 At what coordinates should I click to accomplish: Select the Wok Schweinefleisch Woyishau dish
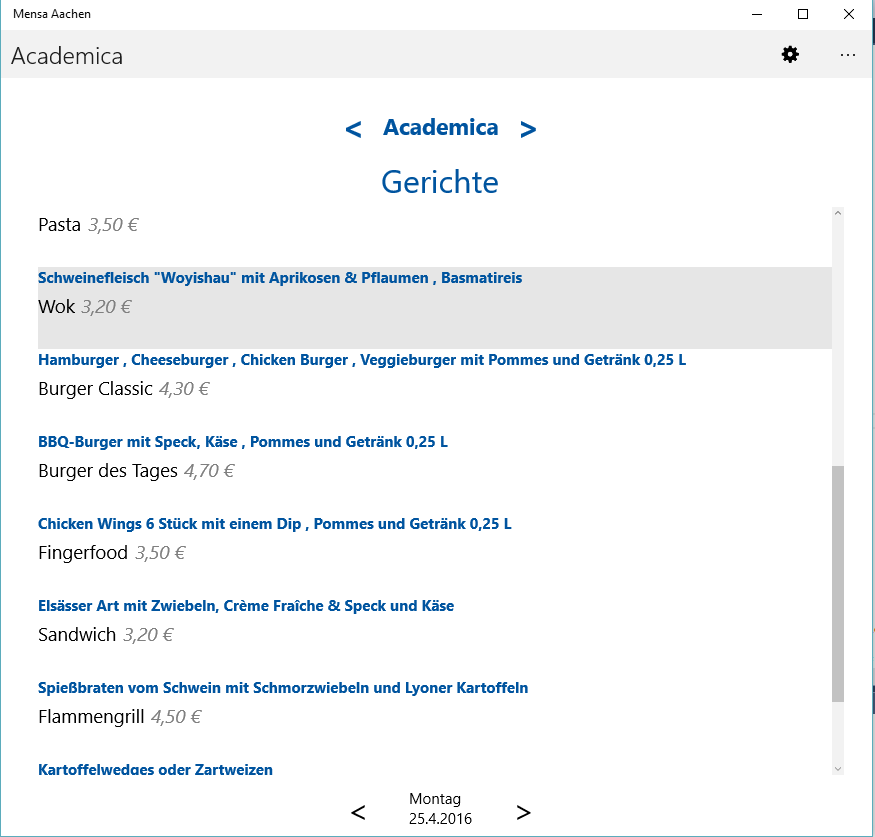pos(434,307)
